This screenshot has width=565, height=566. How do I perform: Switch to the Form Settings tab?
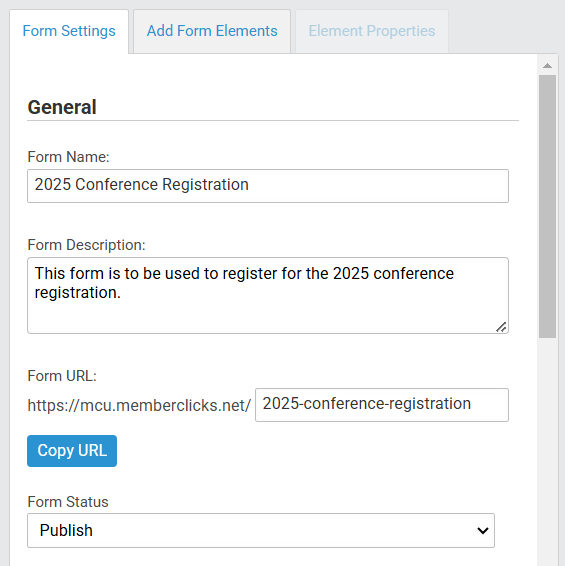[69, 31]
